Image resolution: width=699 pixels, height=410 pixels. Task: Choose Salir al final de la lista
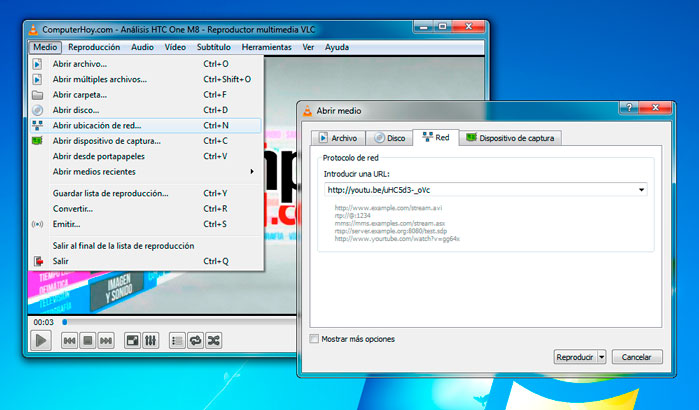146,246
